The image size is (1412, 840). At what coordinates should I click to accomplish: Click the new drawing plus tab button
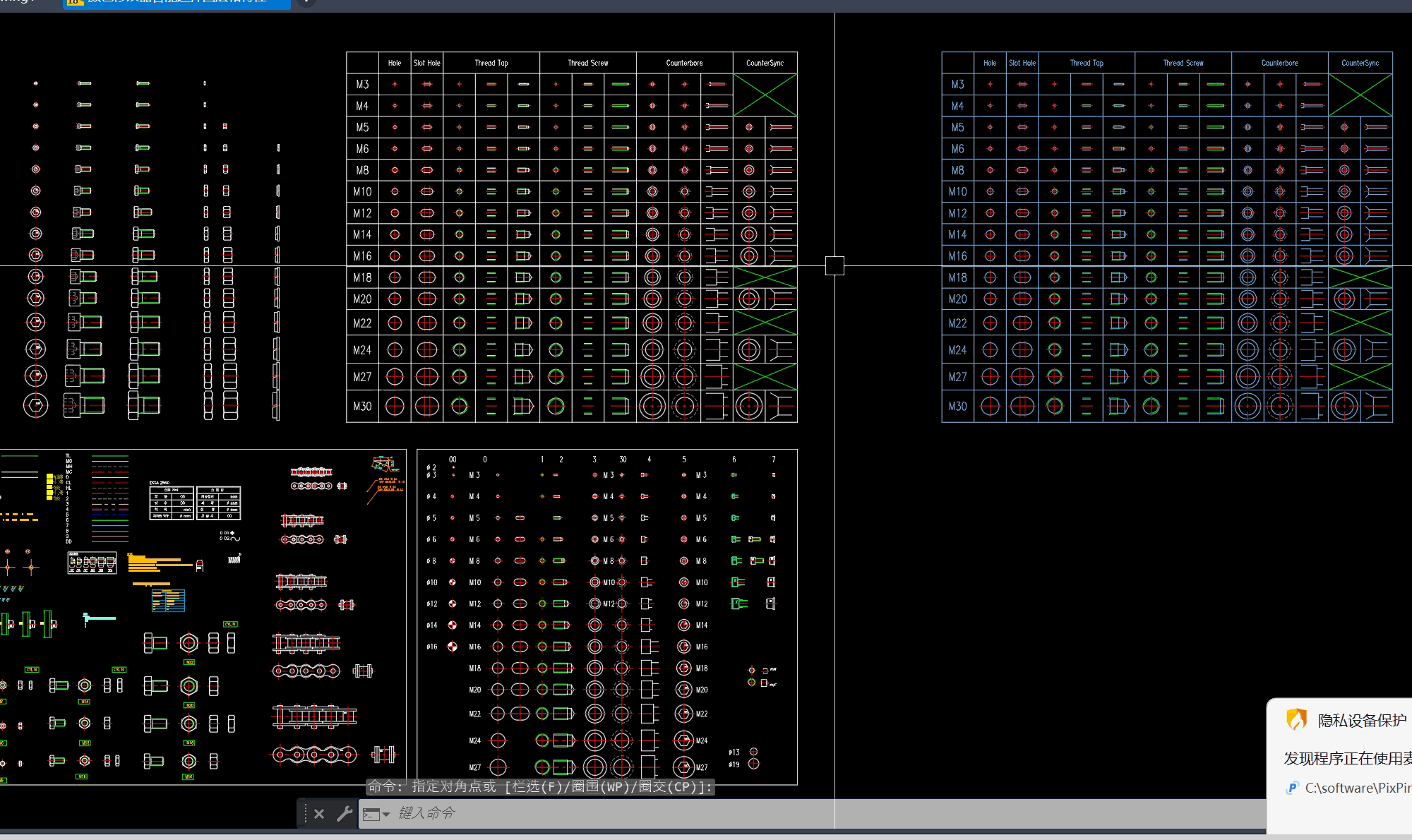pyautogui.click(x=306, y=2)
